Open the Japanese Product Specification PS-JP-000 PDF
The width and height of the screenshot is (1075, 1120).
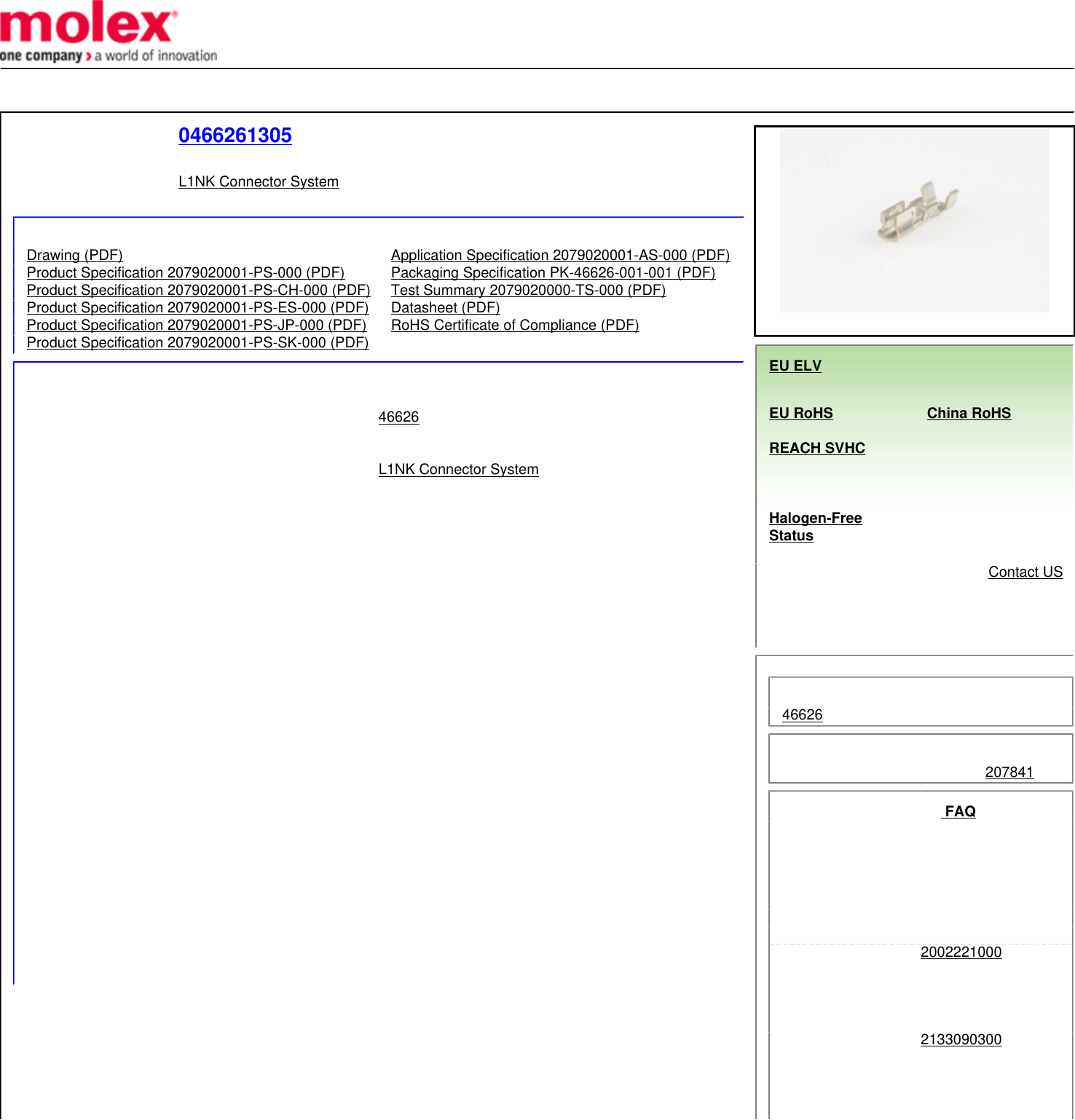coord(196,326)
